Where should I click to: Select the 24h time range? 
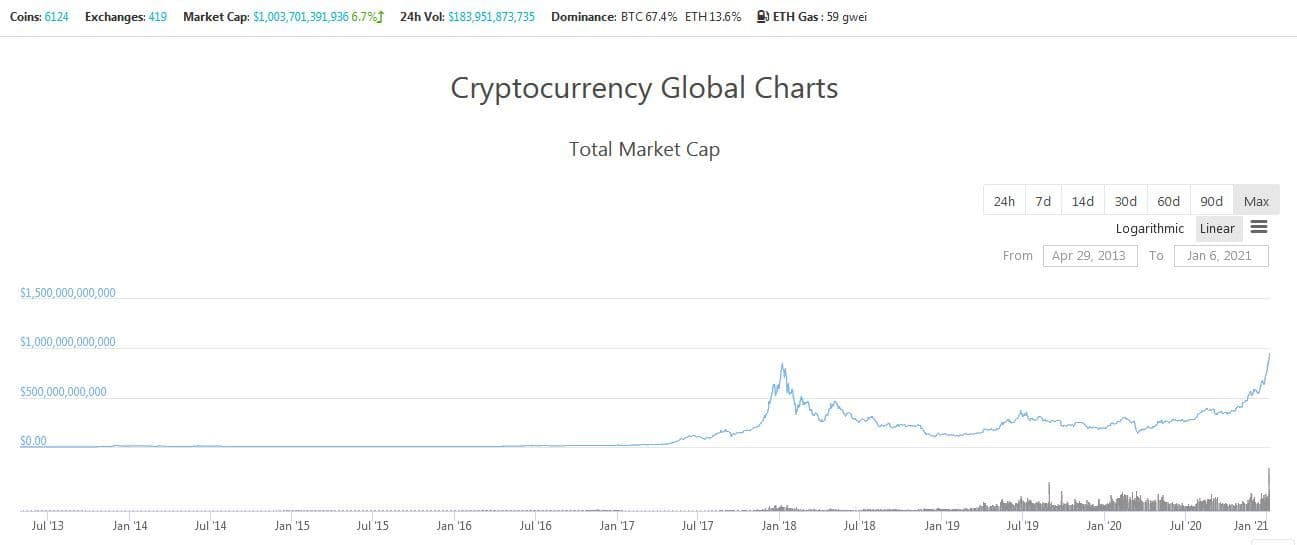coord(1004,201)
